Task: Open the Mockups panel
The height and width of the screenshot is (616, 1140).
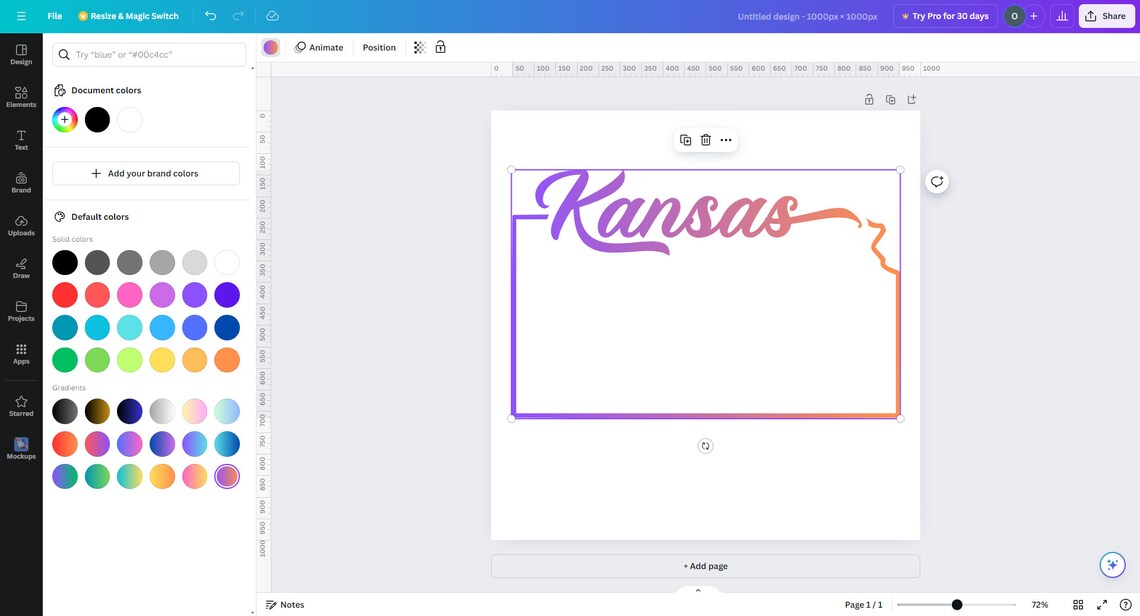Action: [x=20, y=449]
